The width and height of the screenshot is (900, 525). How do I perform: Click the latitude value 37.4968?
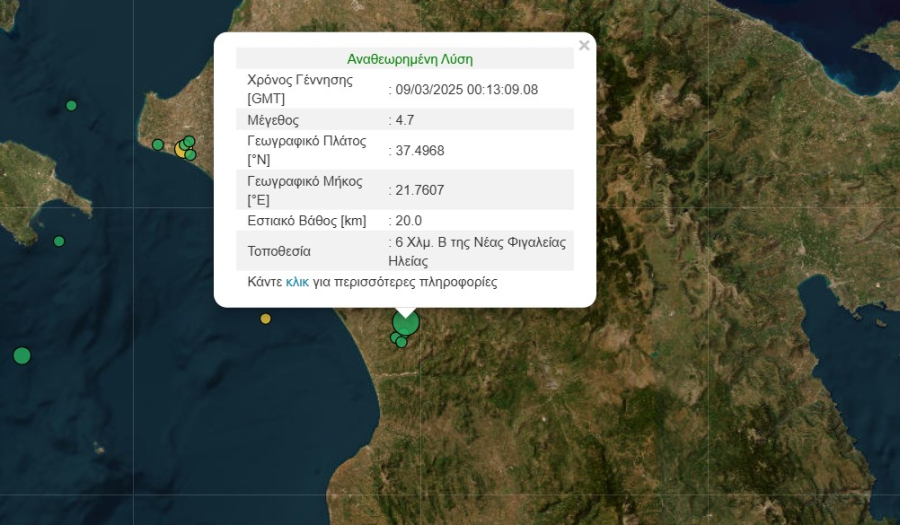tap(420, 151)
